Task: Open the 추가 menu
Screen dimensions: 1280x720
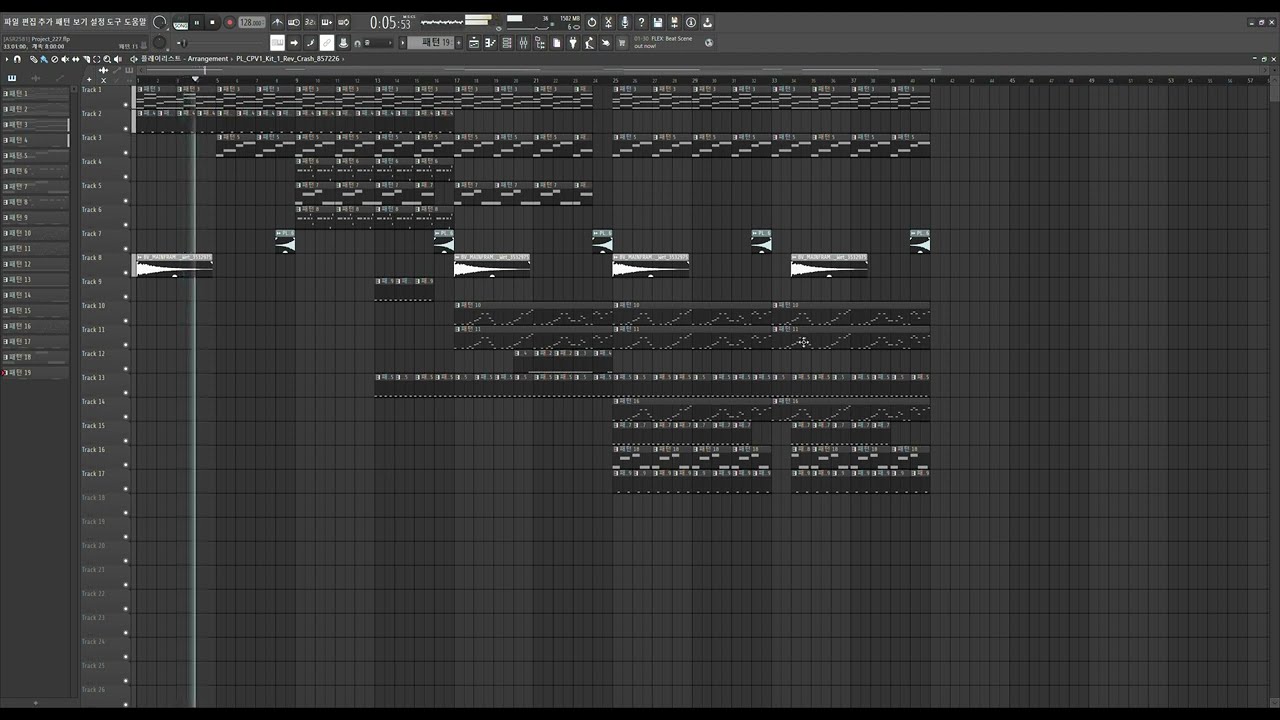Action: pyautogui.click(x=45, y=22)
